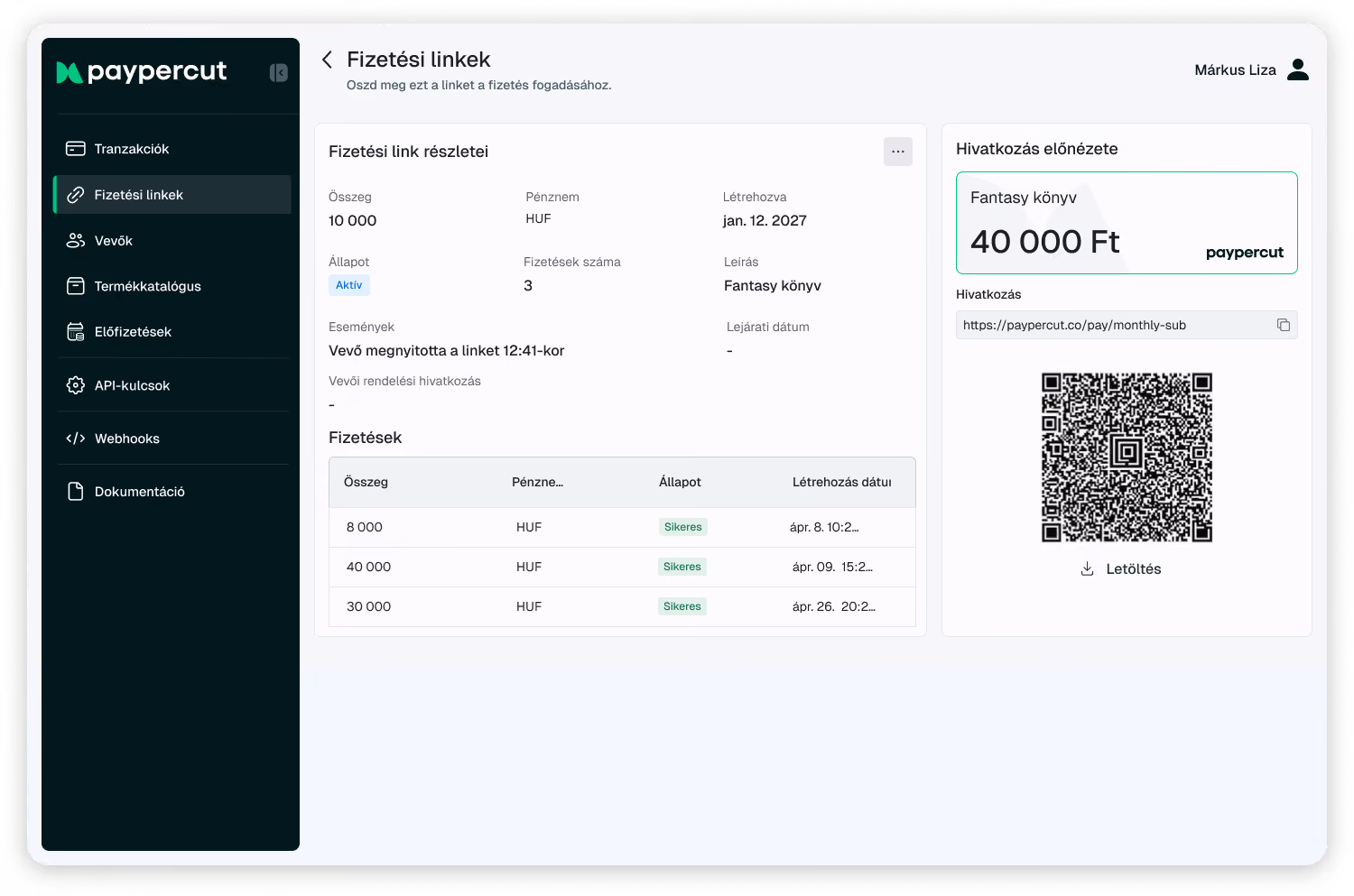Click the Előfizetések calendar icon
Image resolution: width=1354 pixels, height=896 pixels.
coord(76,332)
